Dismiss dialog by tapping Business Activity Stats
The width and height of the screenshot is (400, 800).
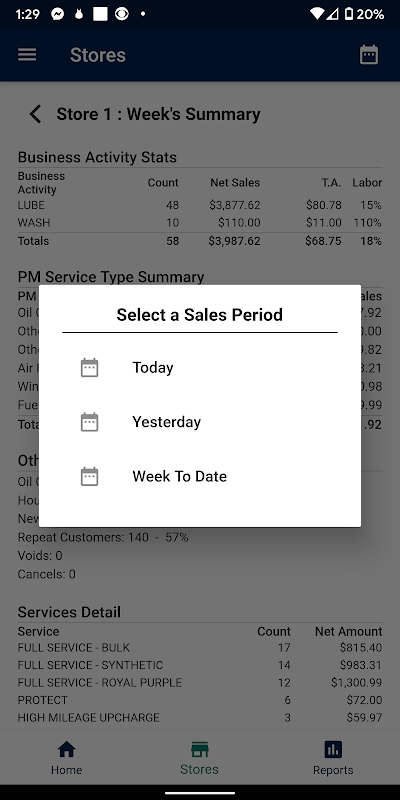(x=97, y=157)
